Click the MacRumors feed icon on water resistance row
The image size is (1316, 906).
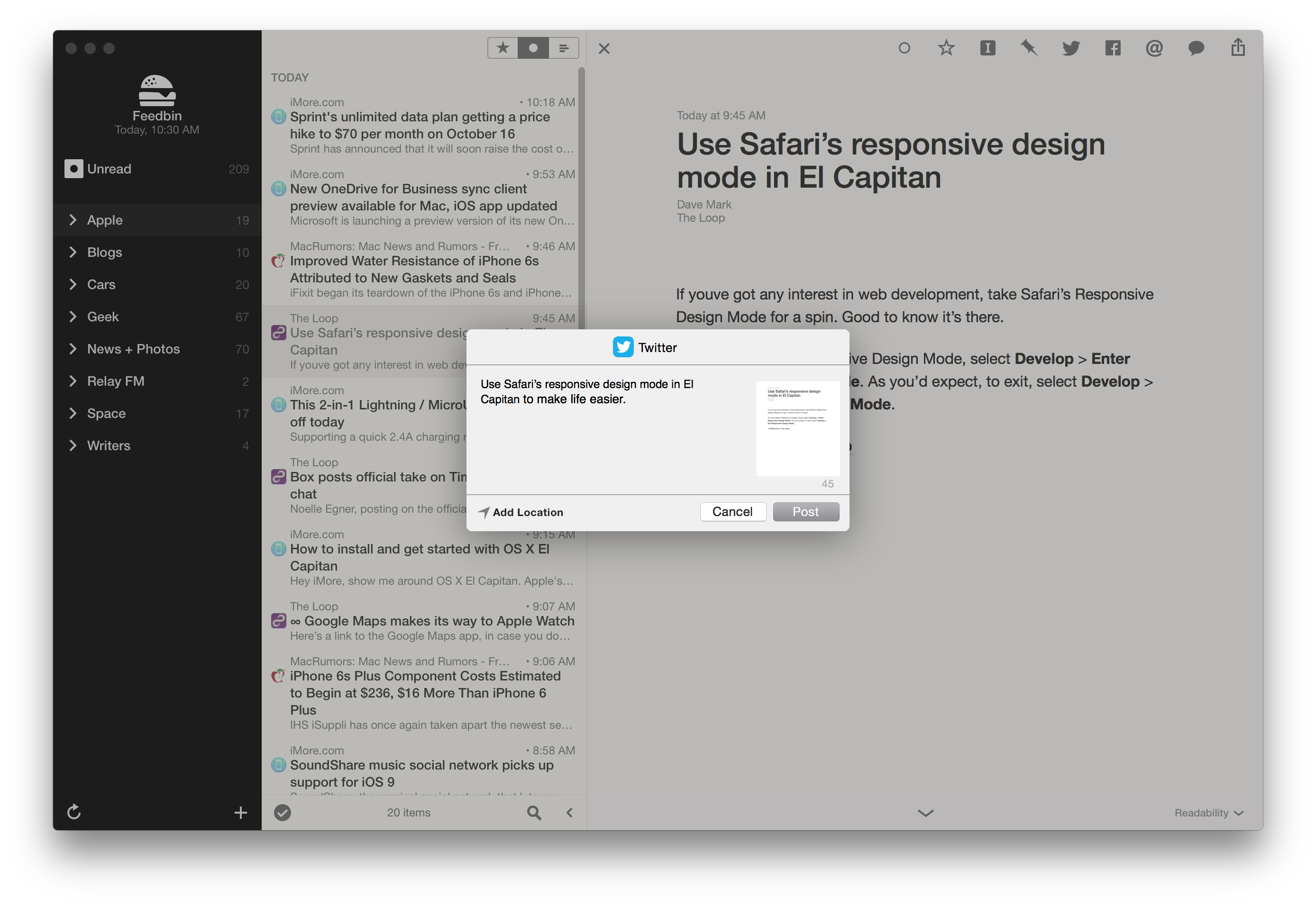(278, 261)
